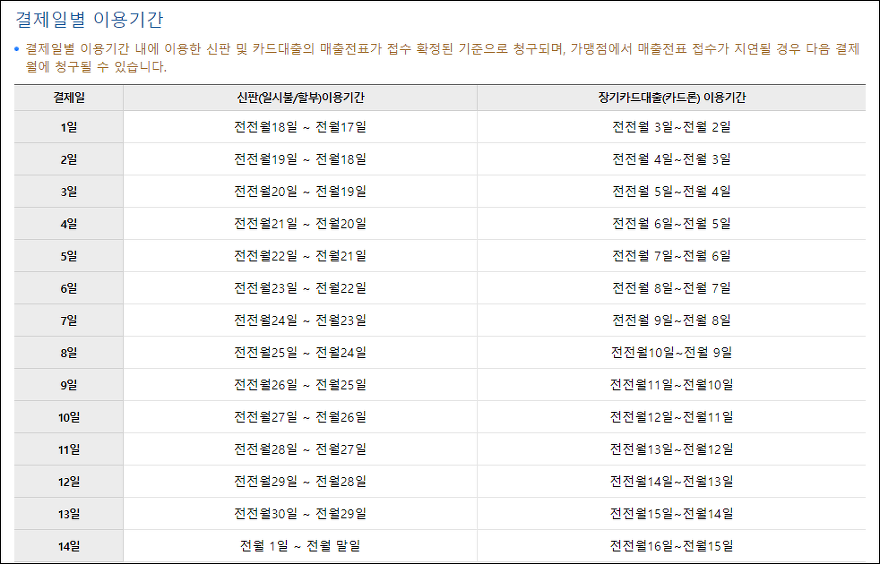Viewport: 880px width, 564px height.
Task: Click the card loan cell '전전월 7일~전월 6일'
Action: tap(672, 256)
